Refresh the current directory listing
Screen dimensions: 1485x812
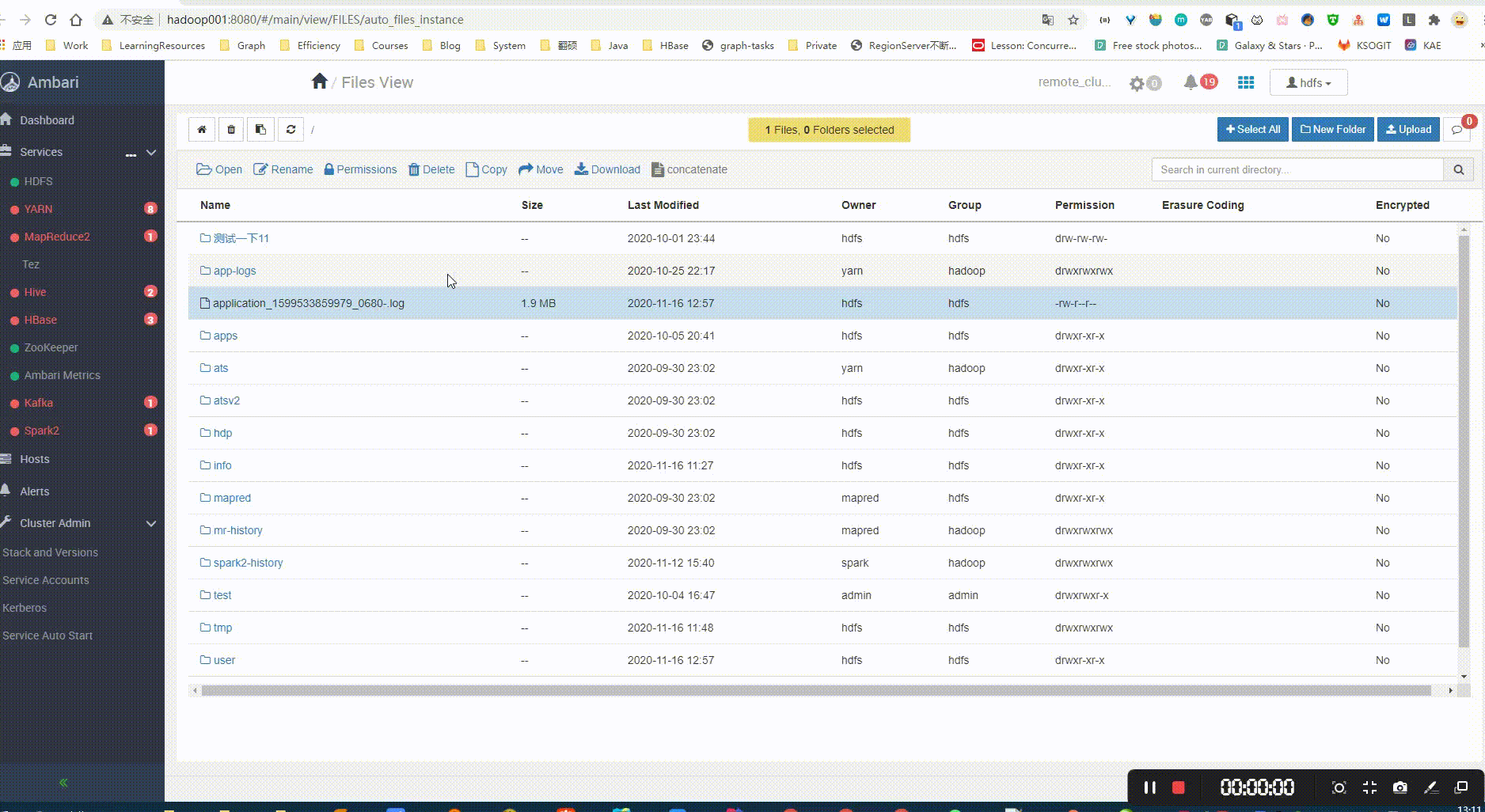(x=291, y=130)
